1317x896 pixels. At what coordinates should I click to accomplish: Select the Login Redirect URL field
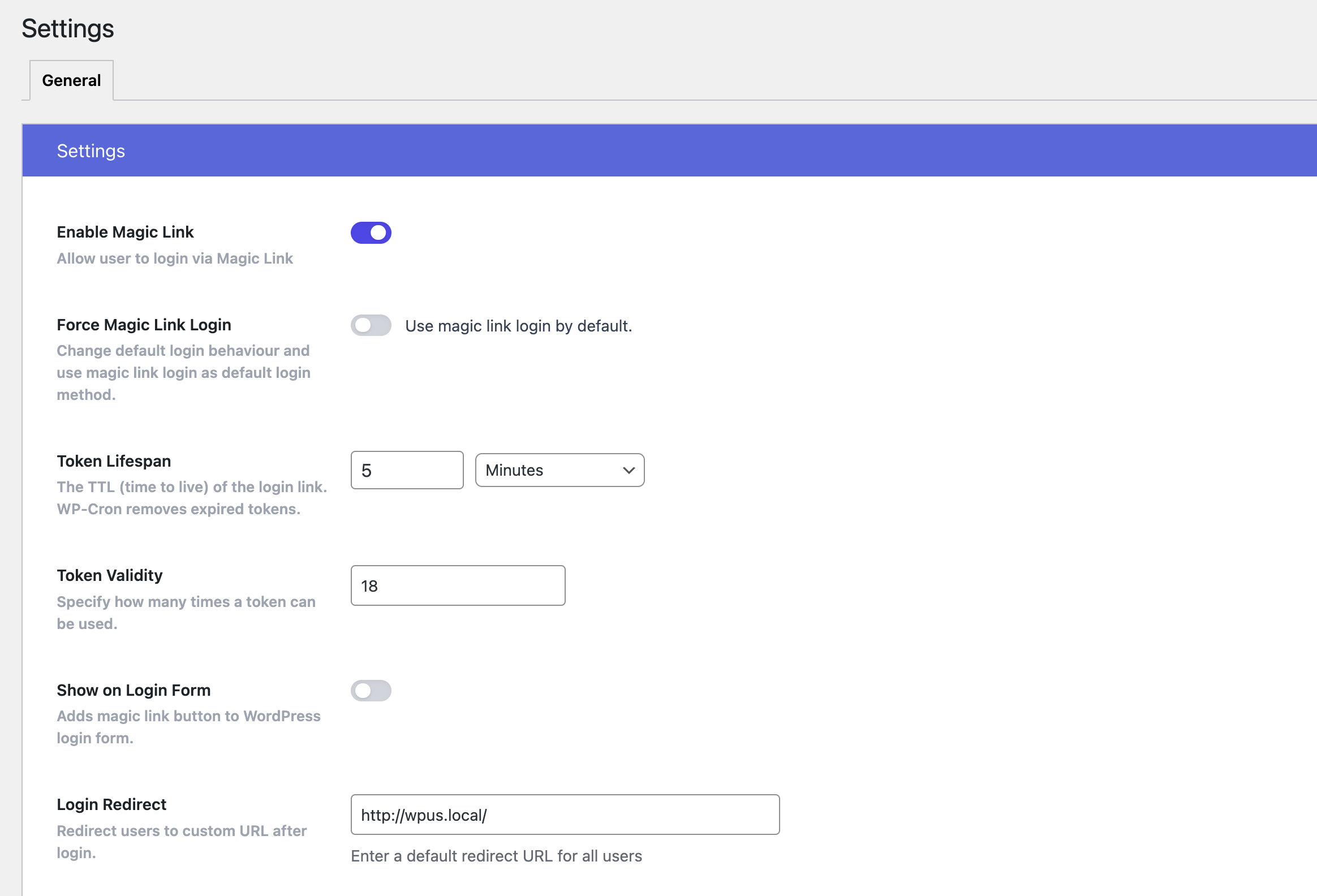[x=565, y=815]
